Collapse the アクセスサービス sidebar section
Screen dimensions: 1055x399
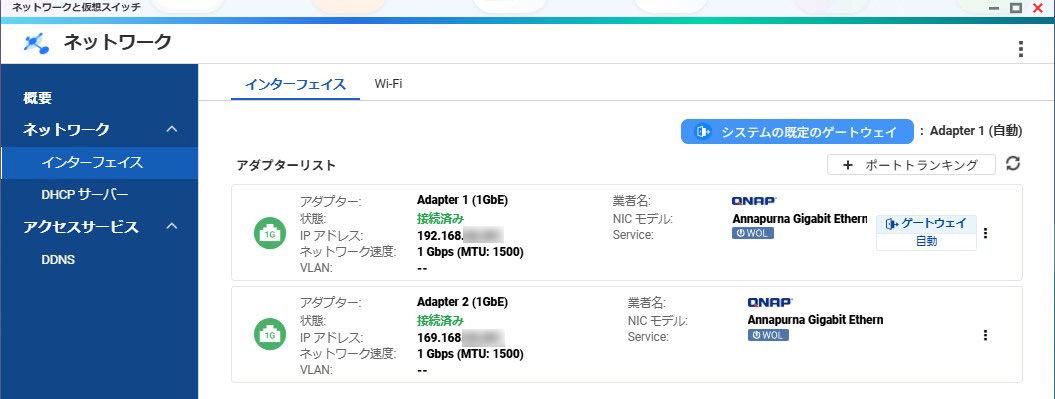pyautogui.click(x=172, y=226)
